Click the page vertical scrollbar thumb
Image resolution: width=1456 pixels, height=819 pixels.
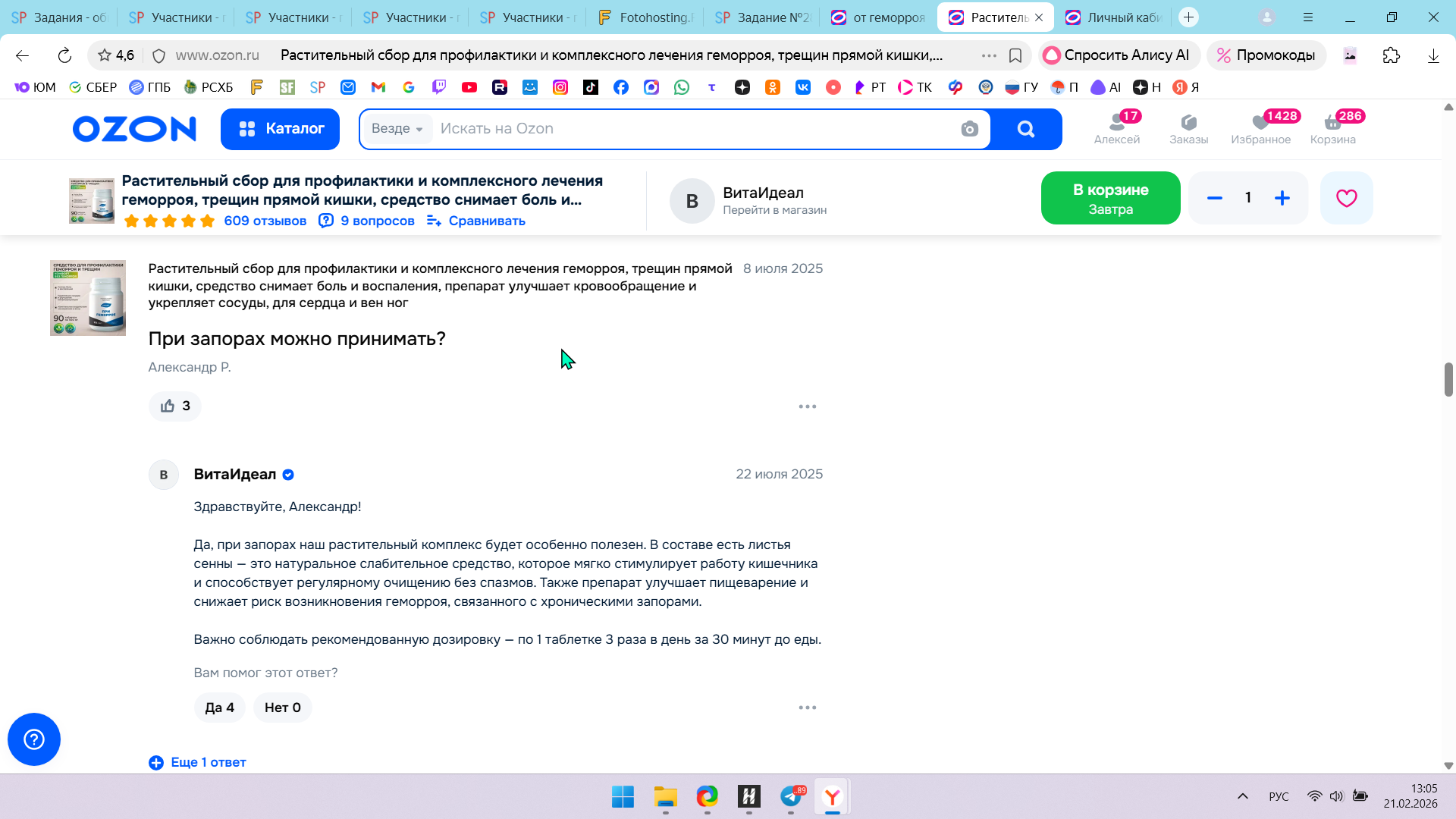(1448, 379)
